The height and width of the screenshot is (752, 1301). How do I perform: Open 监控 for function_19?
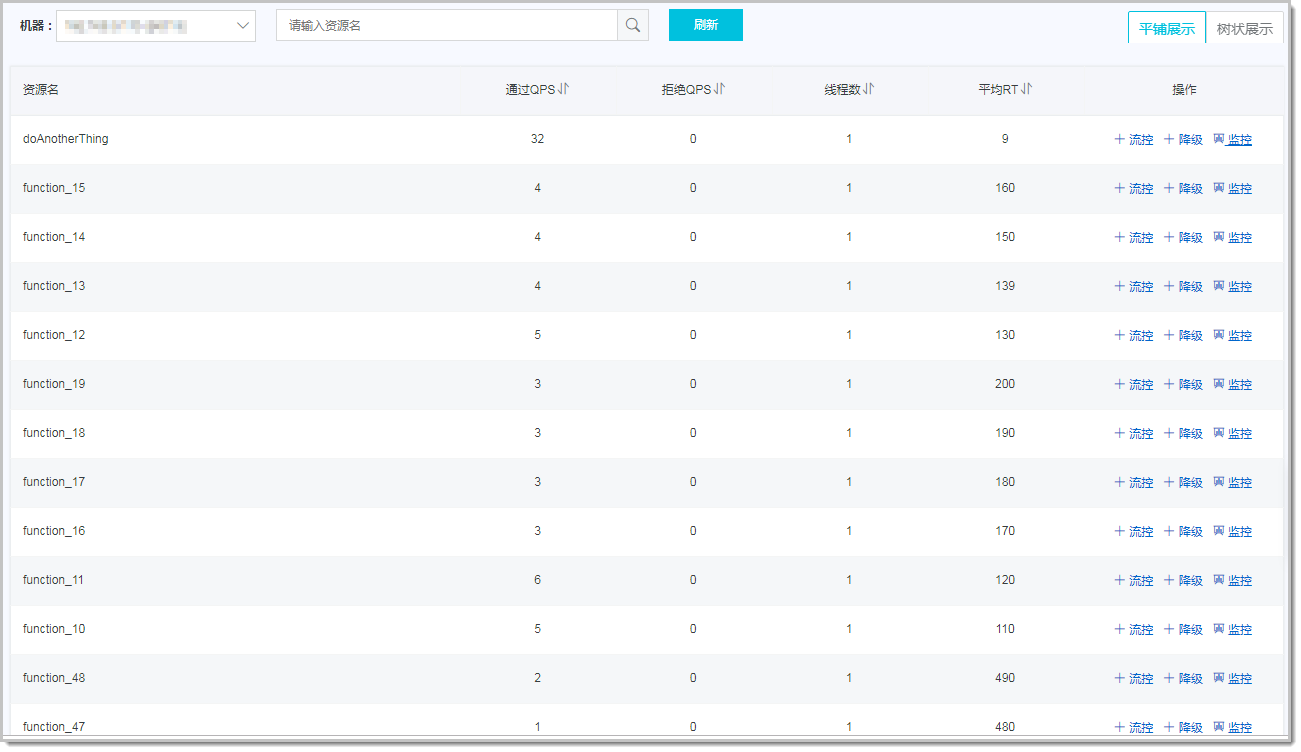click(1232, 385)
